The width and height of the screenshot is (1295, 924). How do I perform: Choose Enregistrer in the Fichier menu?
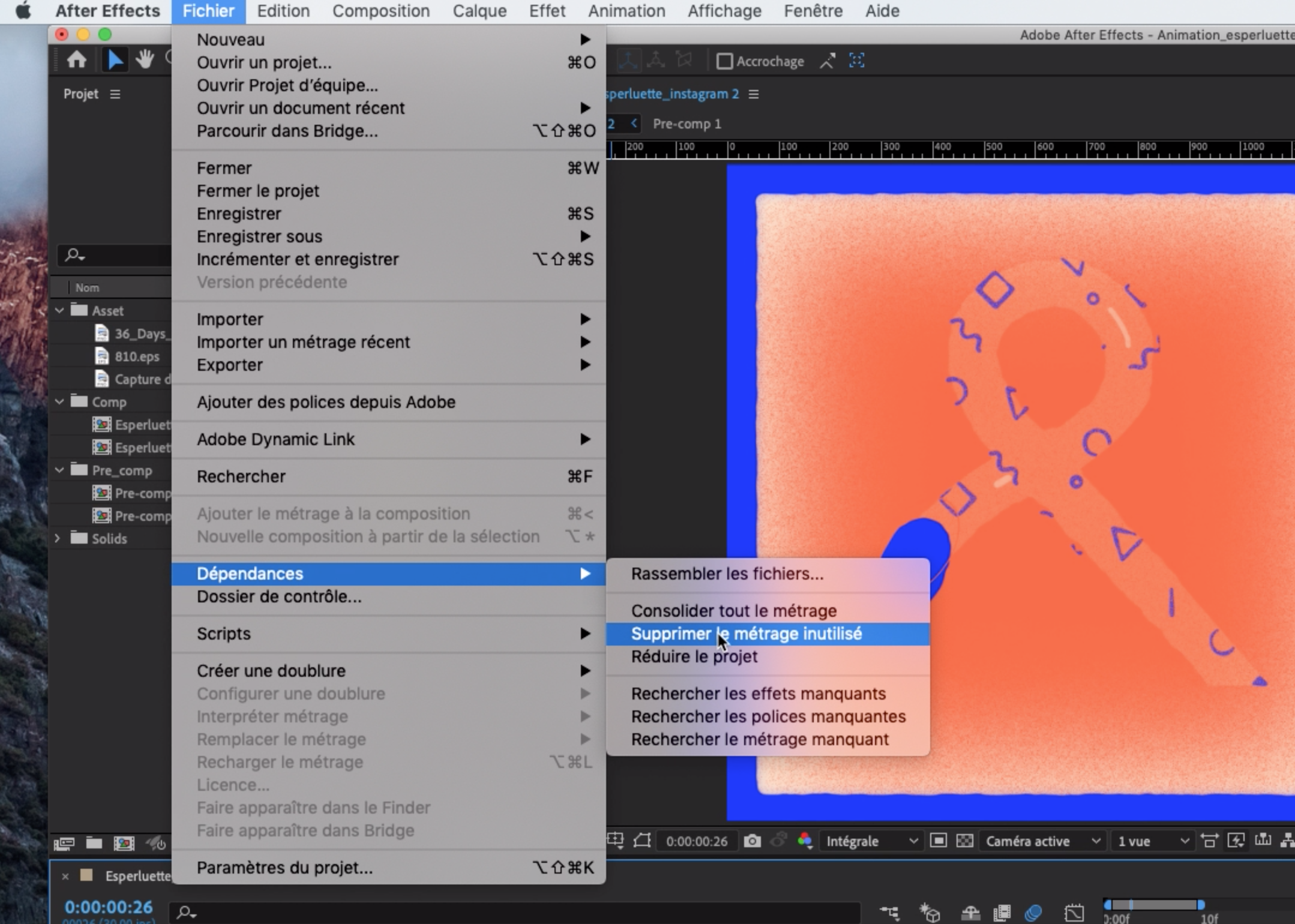click(388, 214)
